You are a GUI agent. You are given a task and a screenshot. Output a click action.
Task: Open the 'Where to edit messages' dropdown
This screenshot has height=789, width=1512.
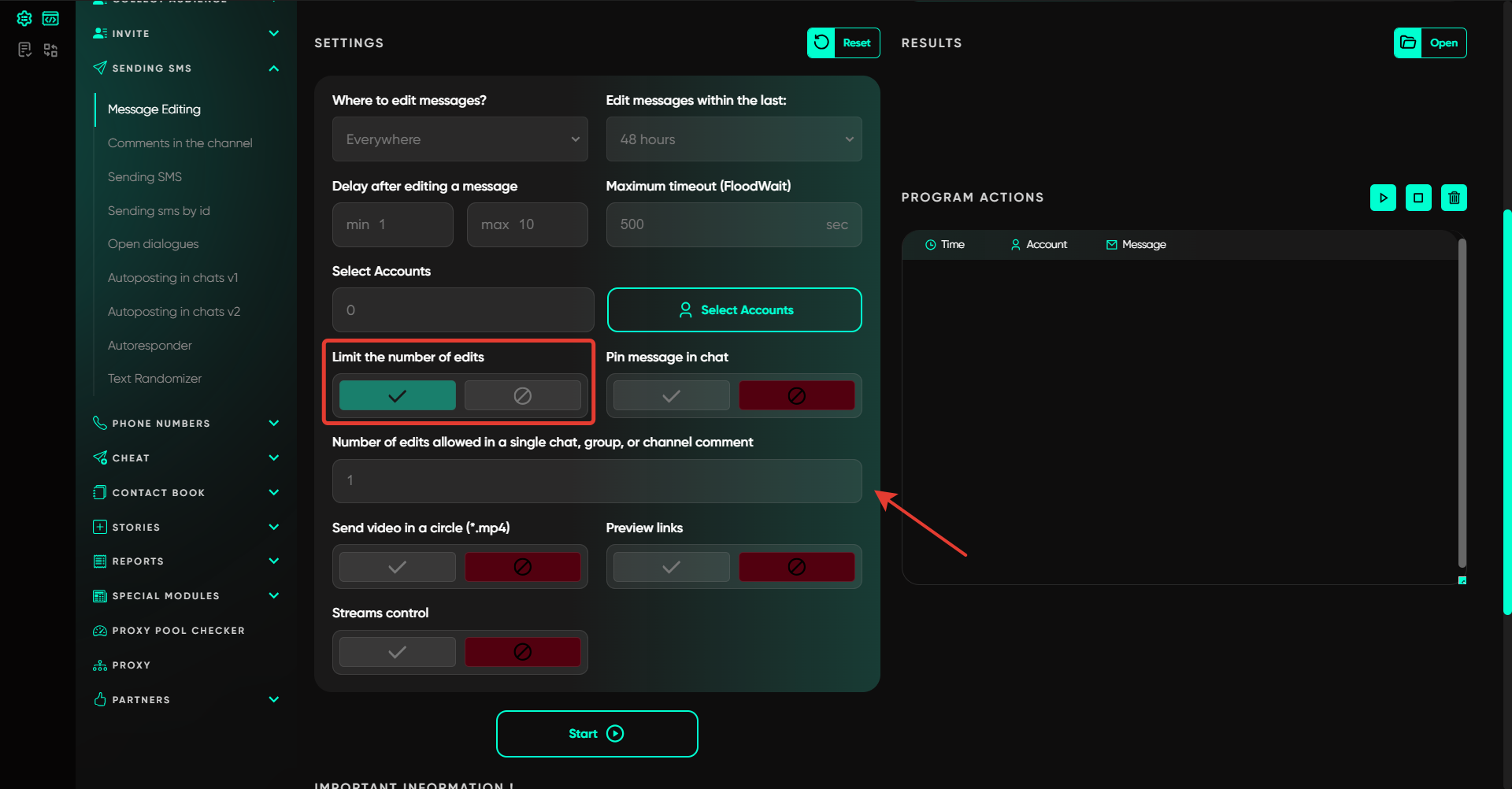coord(460,139)
